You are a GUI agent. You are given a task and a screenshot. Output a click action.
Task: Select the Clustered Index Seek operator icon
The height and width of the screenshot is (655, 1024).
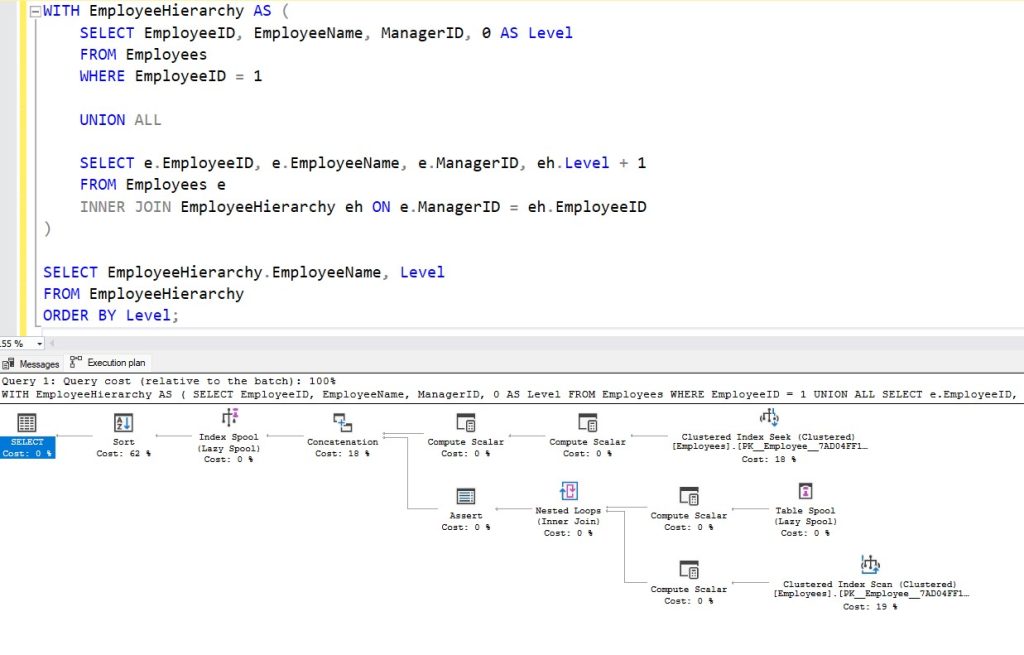pos(768,417)
